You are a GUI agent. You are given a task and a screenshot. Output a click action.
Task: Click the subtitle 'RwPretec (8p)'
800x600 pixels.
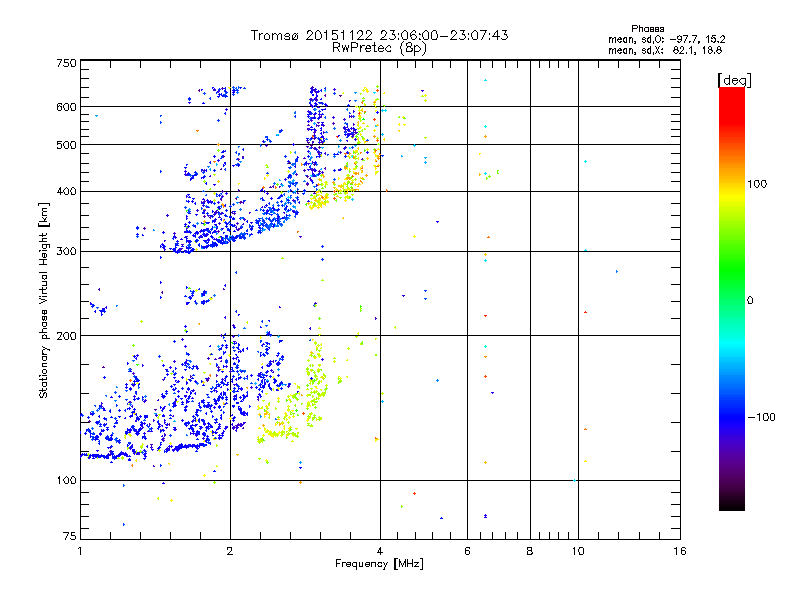point(379,48)
